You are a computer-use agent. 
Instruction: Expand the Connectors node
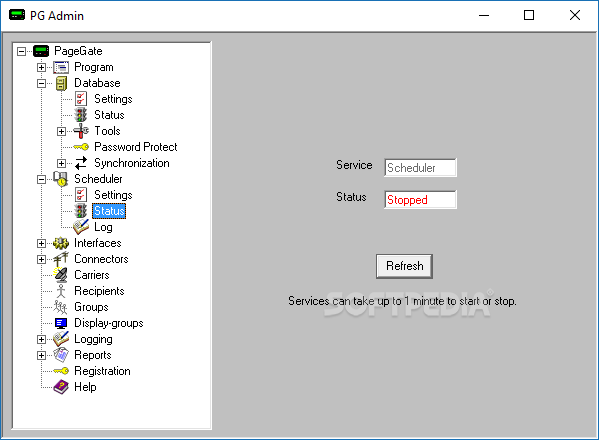click(x=41, y=259)
